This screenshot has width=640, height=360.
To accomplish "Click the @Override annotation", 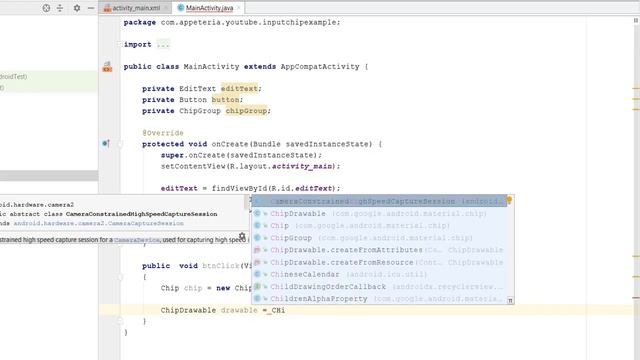I will point(163,133).
